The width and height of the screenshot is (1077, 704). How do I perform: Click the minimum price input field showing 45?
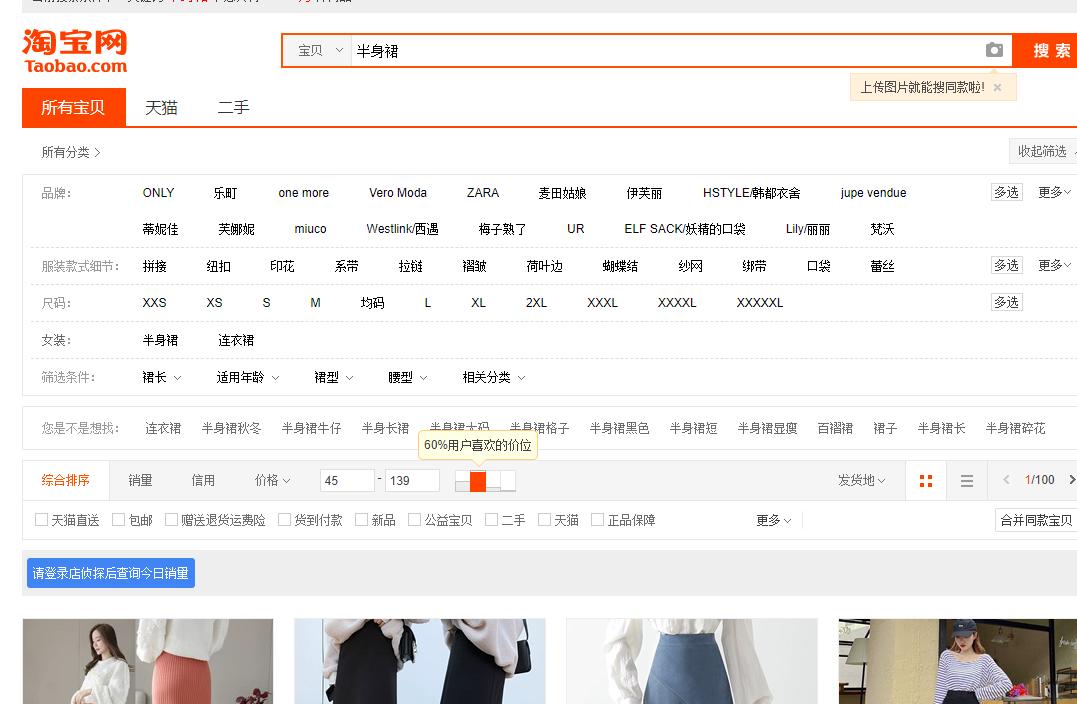(x=347, y=480)
